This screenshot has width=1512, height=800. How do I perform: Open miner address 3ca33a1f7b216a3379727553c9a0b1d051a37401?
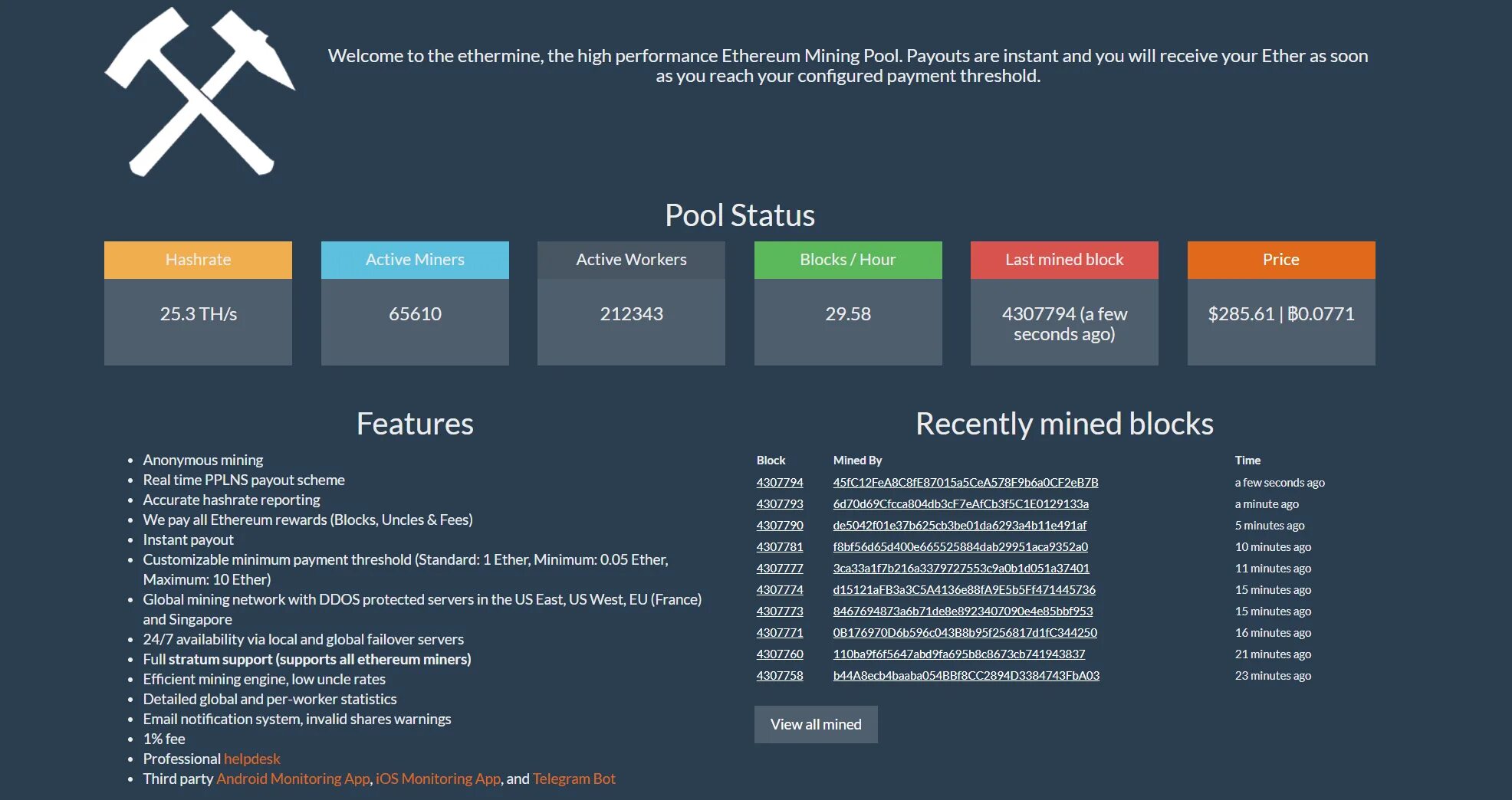pyautogui.click(x=961, y=569)
